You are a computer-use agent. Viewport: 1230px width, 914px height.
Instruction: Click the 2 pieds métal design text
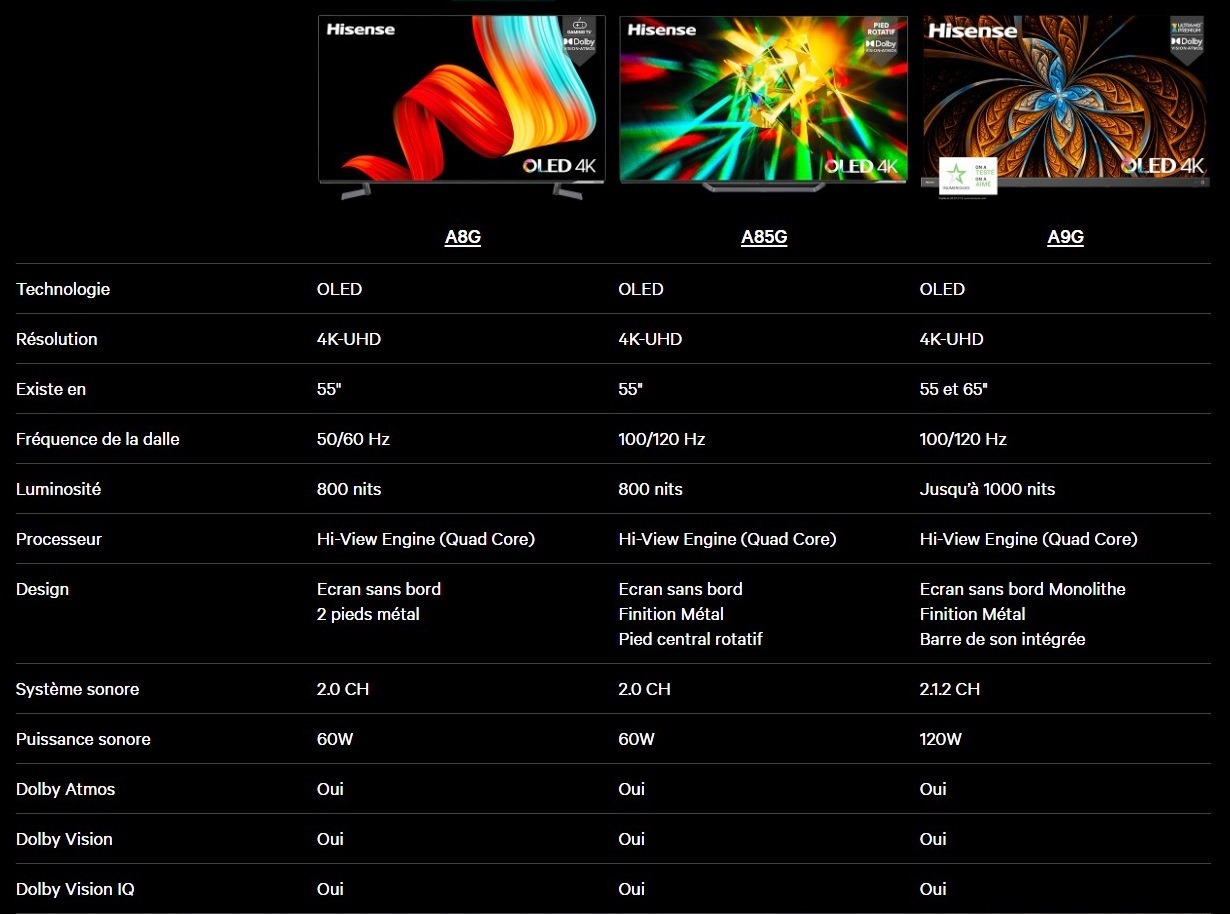point(368,614)
